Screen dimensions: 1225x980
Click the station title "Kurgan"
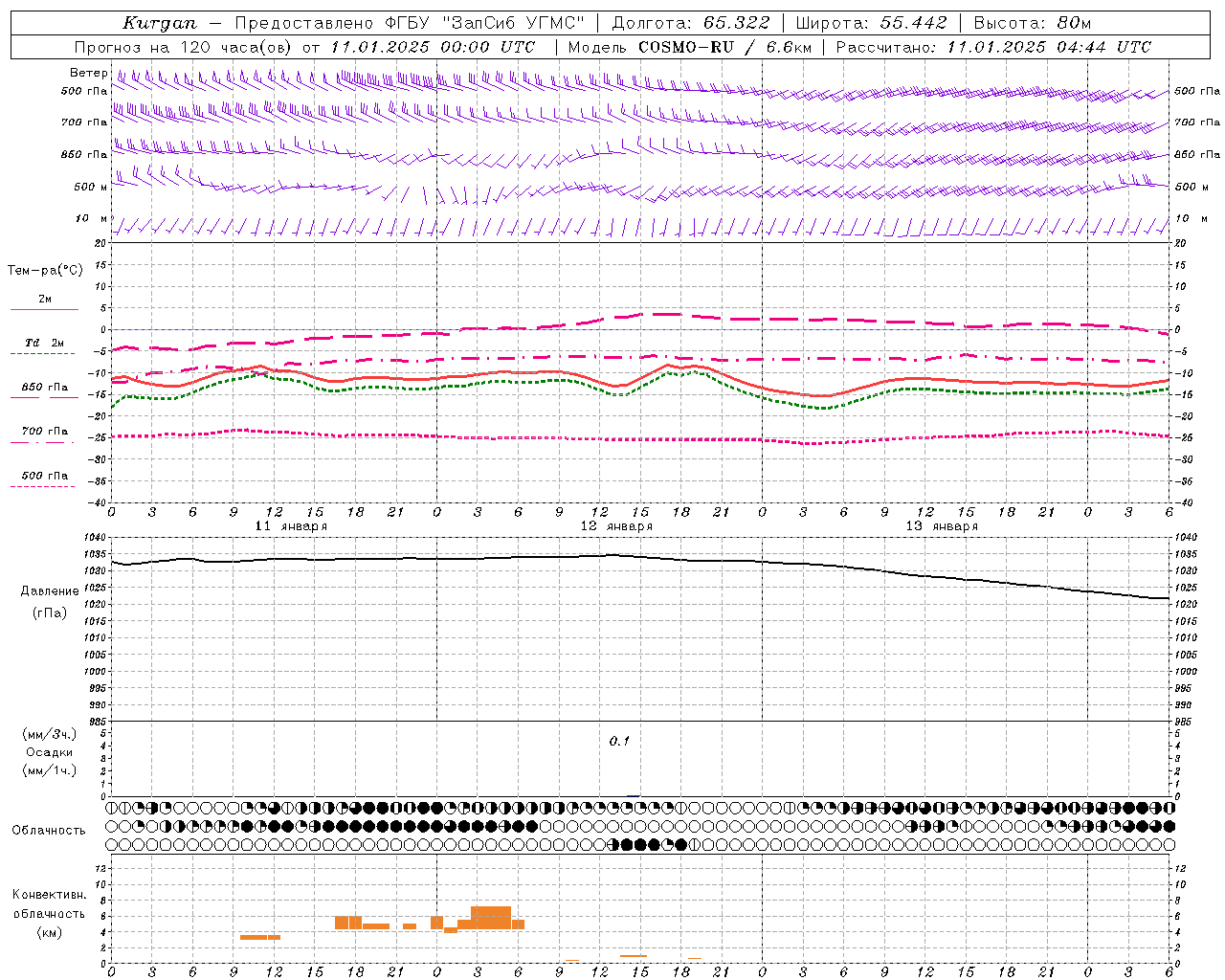(x=161, y=23)
